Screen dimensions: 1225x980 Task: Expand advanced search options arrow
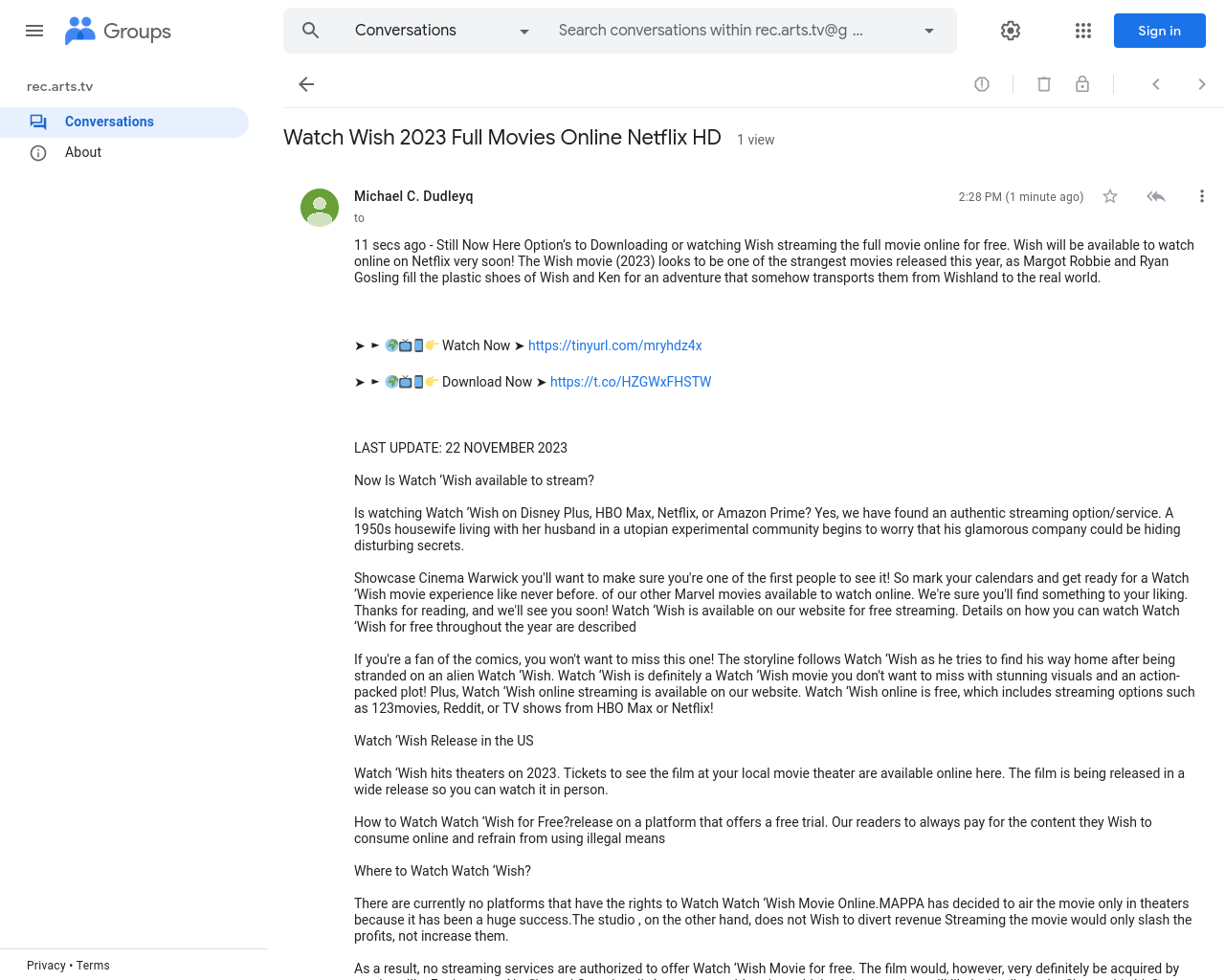point(929,31)
